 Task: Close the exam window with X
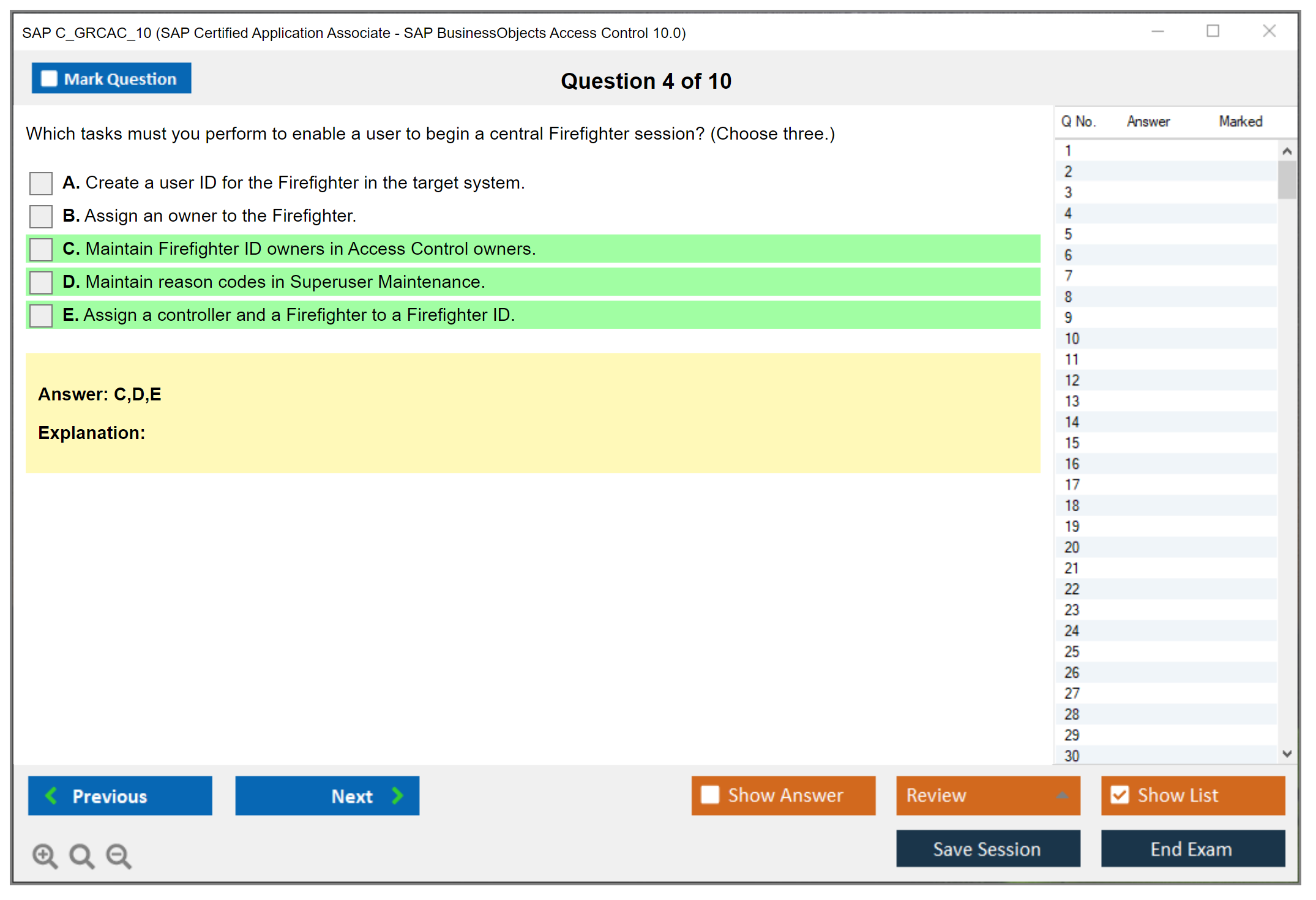tap(1269, 31)
